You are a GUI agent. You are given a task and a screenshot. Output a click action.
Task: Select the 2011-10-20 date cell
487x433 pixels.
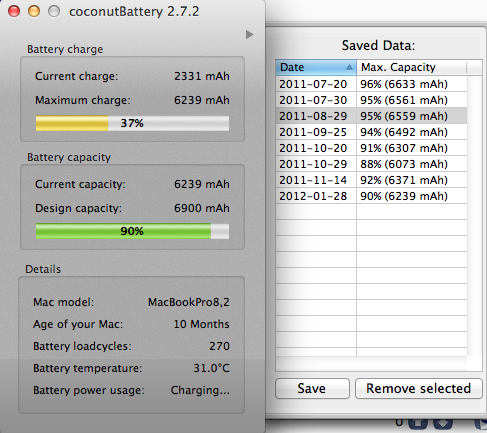point(316,148)
